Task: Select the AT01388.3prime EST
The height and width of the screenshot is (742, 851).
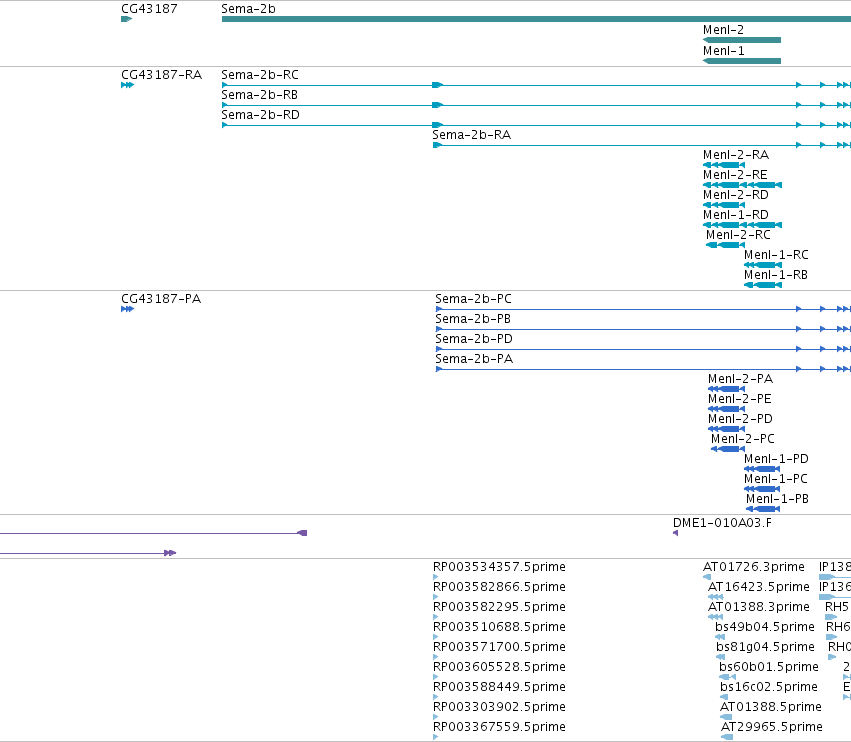Action: 716,617
